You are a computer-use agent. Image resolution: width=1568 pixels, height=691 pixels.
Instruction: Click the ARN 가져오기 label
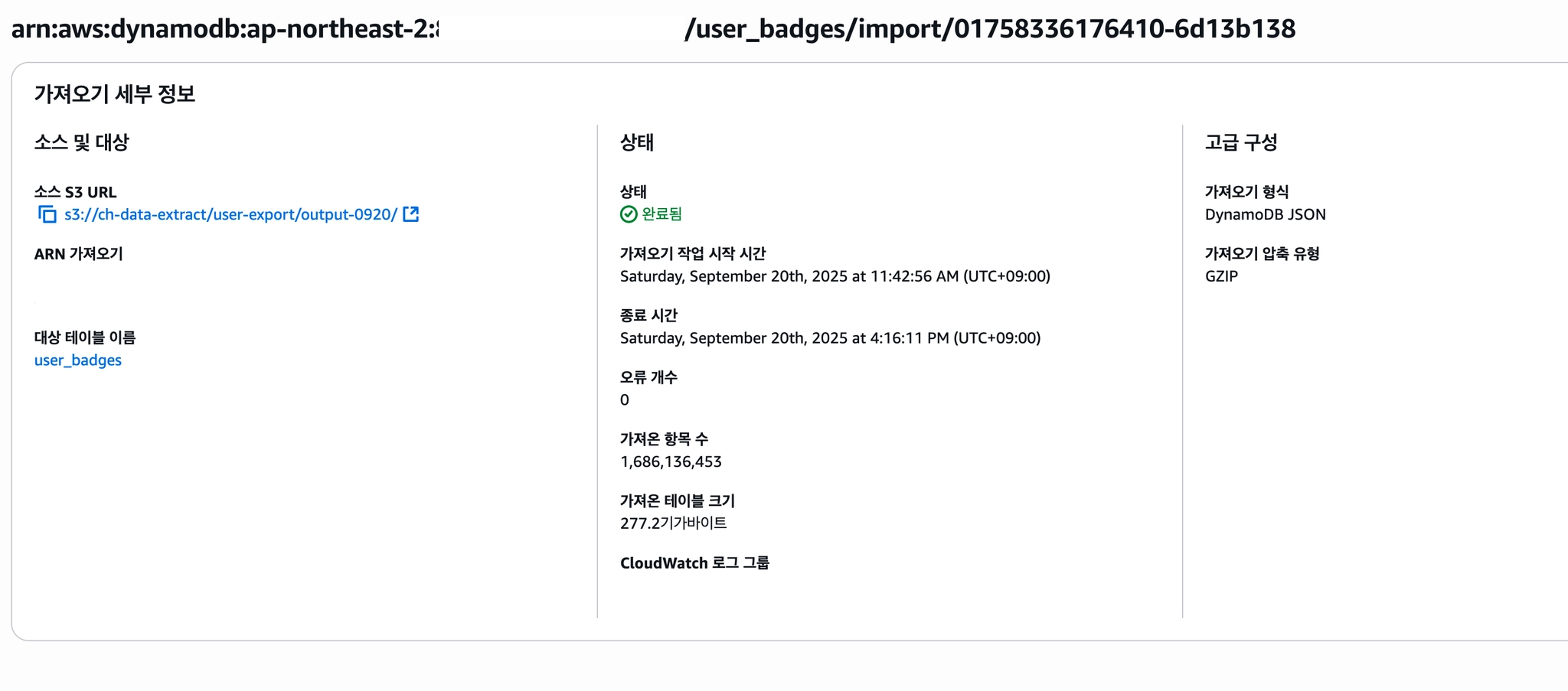(78, 254)
